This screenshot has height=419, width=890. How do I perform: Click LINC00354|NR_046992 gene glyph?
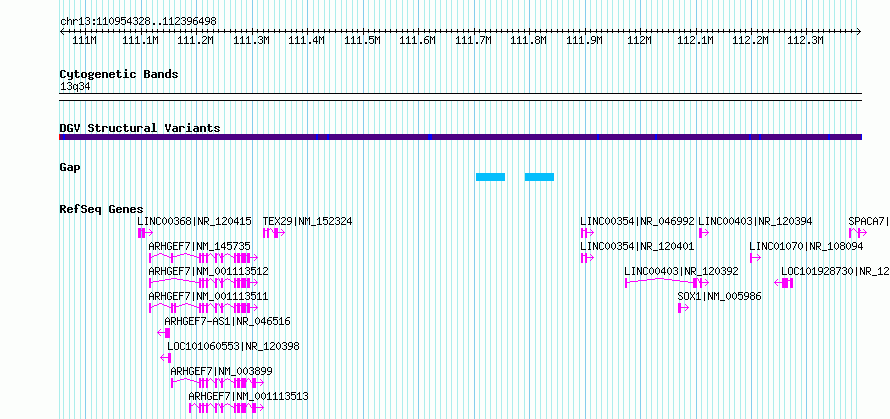pyautogui.click(x=587, y=233)
